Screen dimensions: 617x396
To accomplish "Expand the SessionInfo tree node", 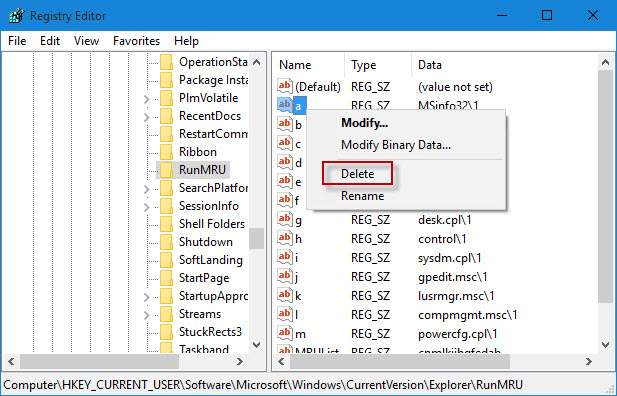I will point(147,207).
